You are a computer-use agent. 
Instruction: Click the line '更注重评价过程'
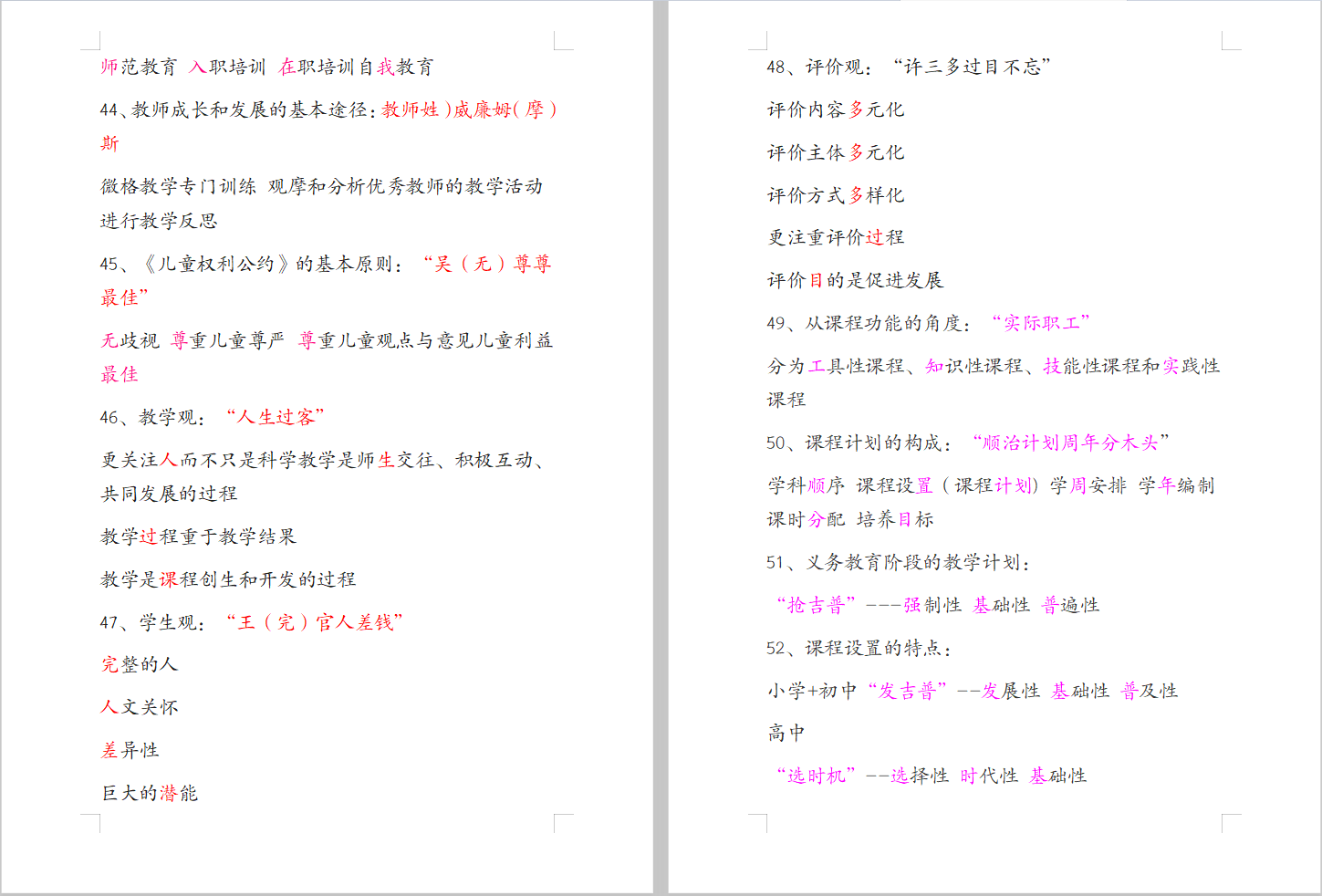pyautogui.click(x=836, y=237)
